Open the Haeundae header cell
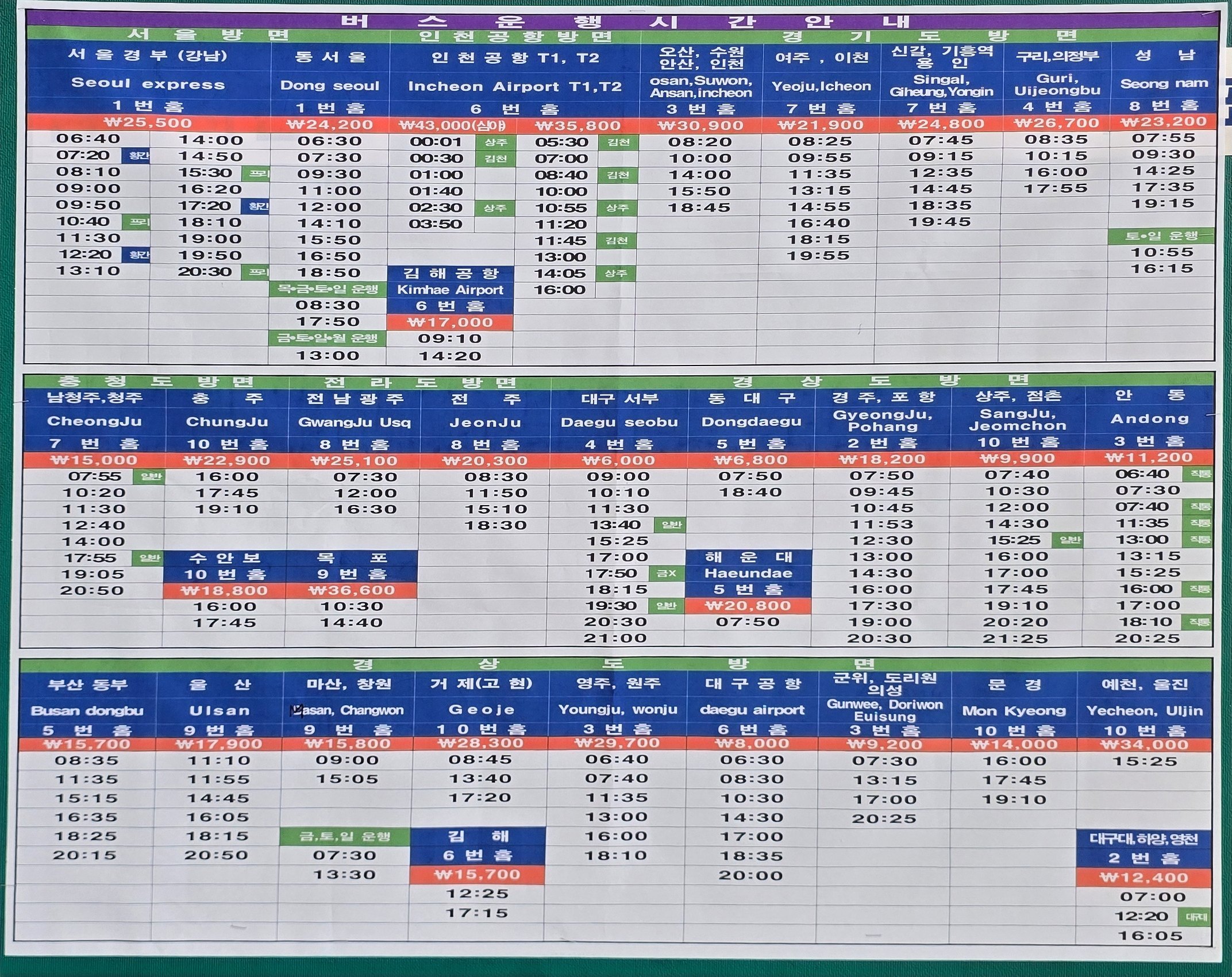This screenshot has width=1232, height=977. 748,573
